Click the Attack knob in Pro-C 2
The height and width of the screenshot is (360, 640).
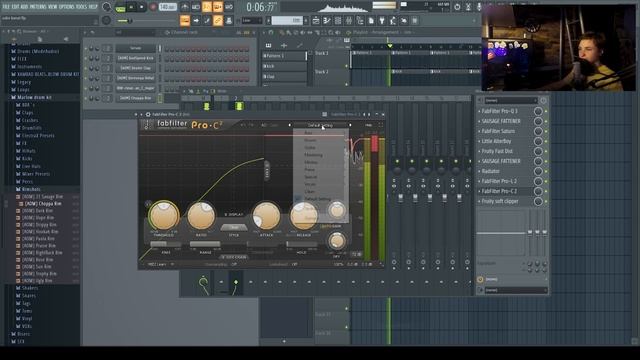(x=266, y=216)
